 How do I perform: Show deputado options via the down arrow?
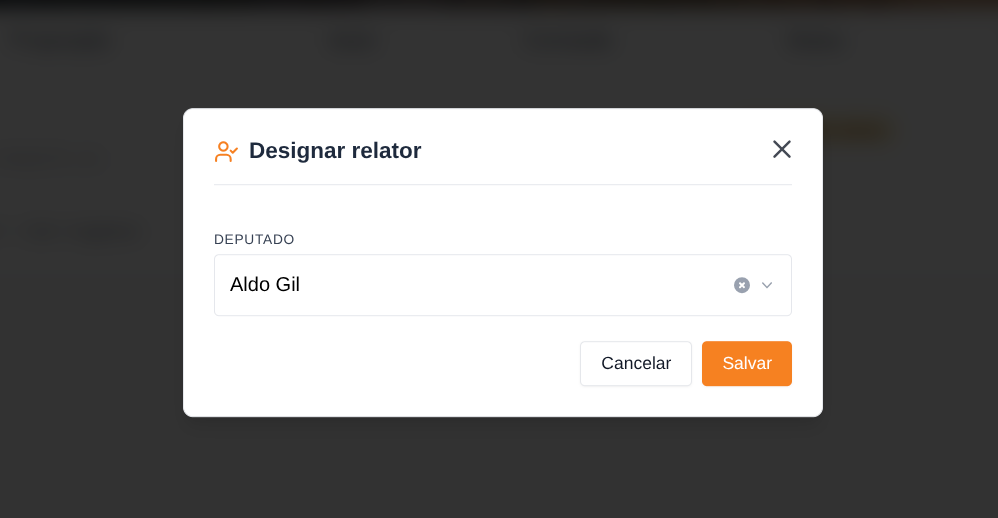[767, 285]
